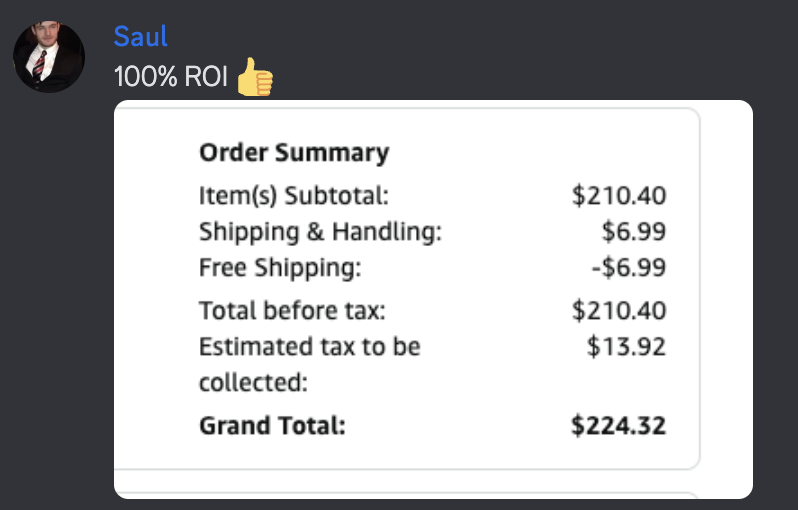Click the Saul username link
Screen dimensions: 798x510
140,37
